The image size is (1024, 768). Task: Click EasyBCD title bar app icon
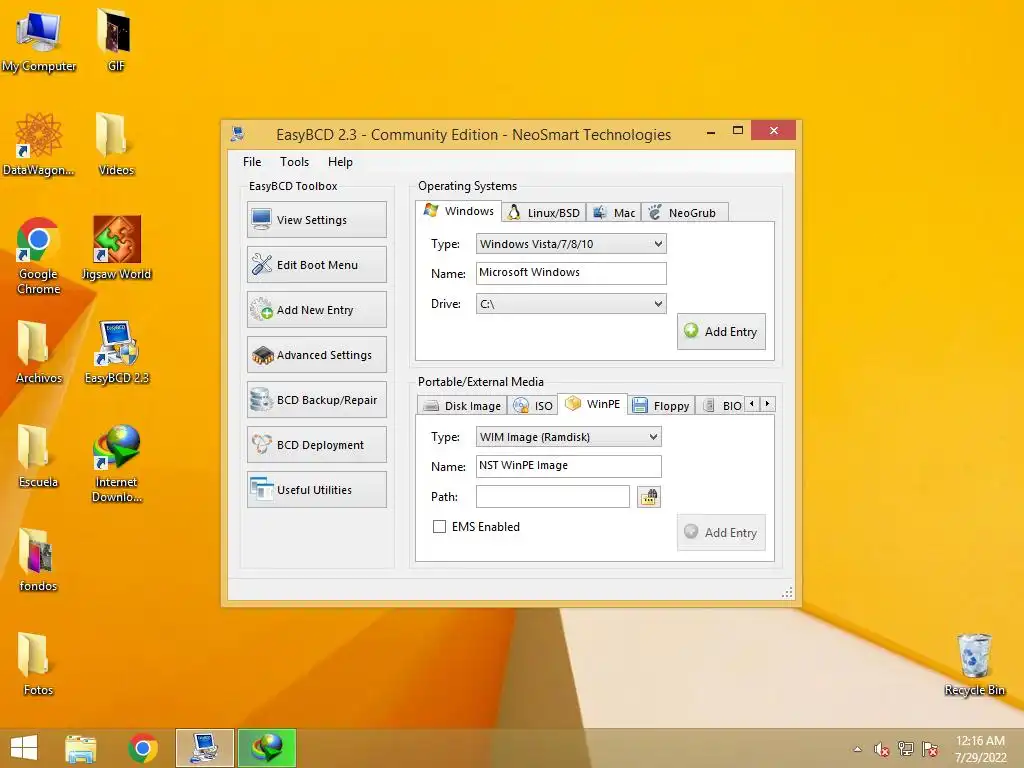pos(238,135)
